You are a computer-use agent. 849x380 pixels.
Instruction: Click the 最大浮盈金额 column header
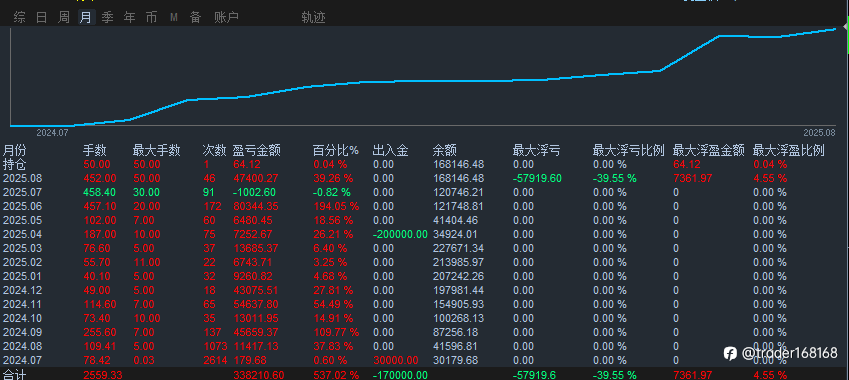[709, 150]
